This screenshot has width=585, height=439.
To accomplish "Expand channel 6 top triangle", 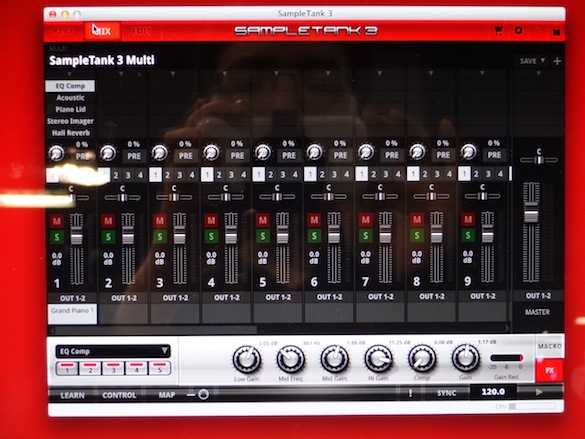I will coord(328,73).
